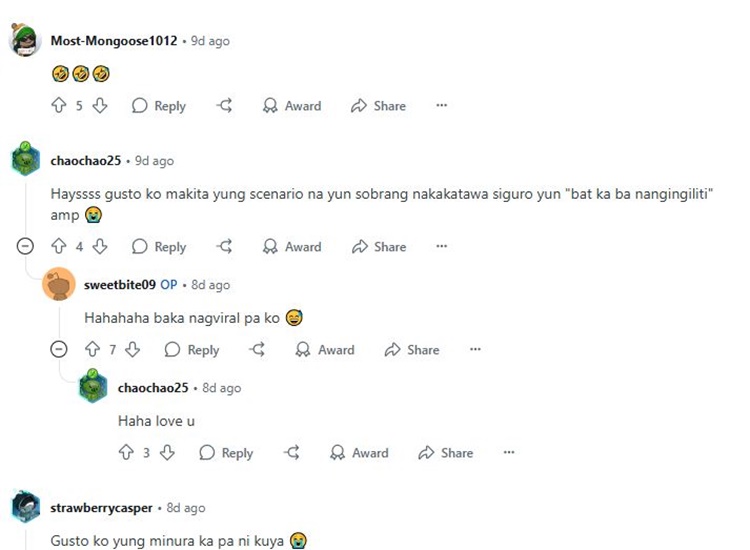Click Most-Mongoose1012's avatar image
750x550 pixels.
coord(25,39)
